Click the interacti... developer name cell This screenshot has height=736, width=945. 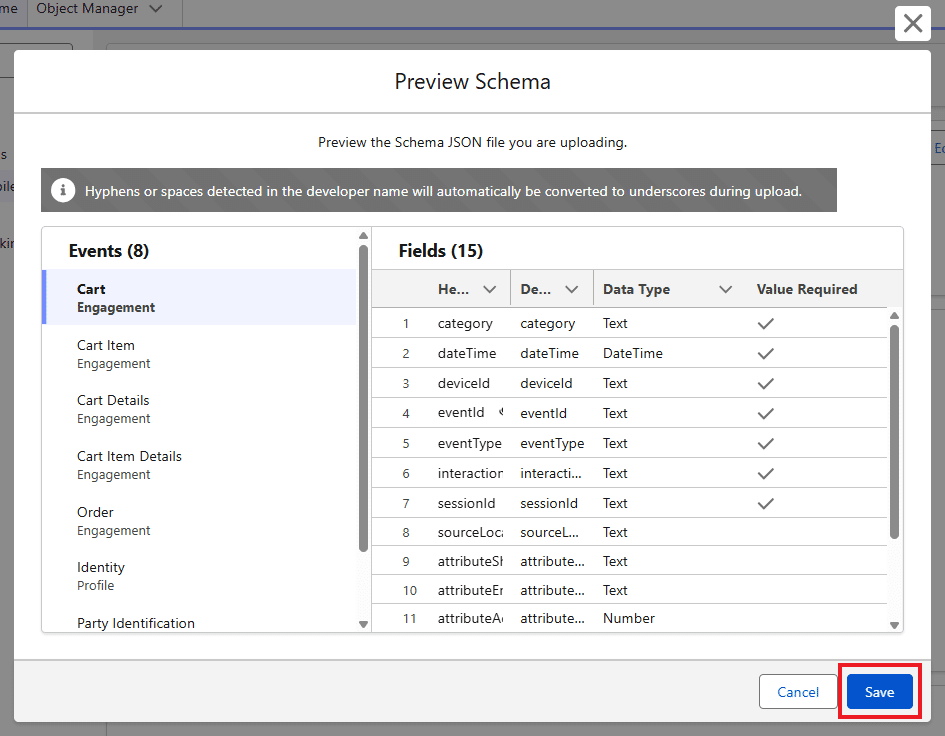point(551,474)
